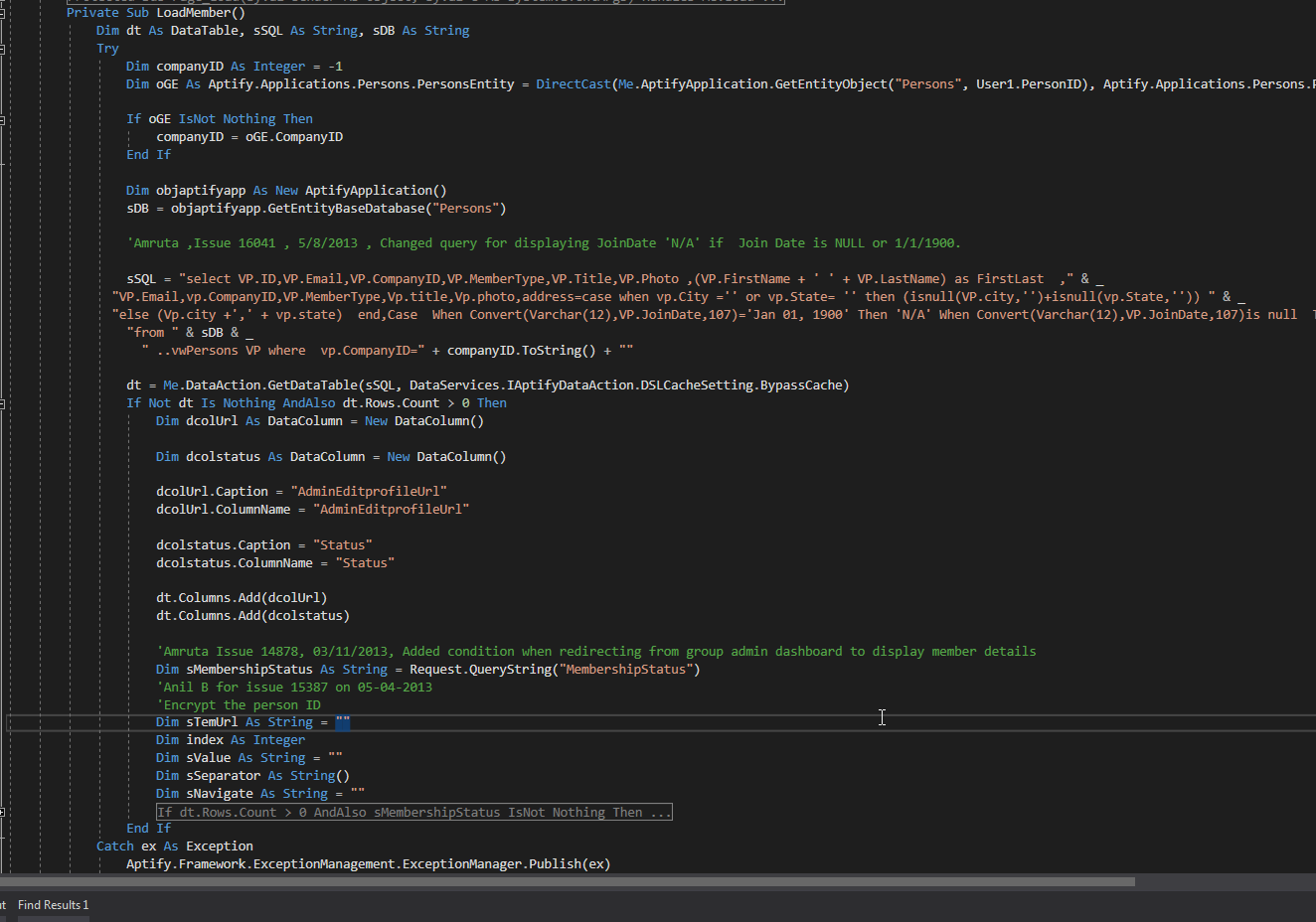Click the dcolstatus.Caption "Status" line

point(264,545)
